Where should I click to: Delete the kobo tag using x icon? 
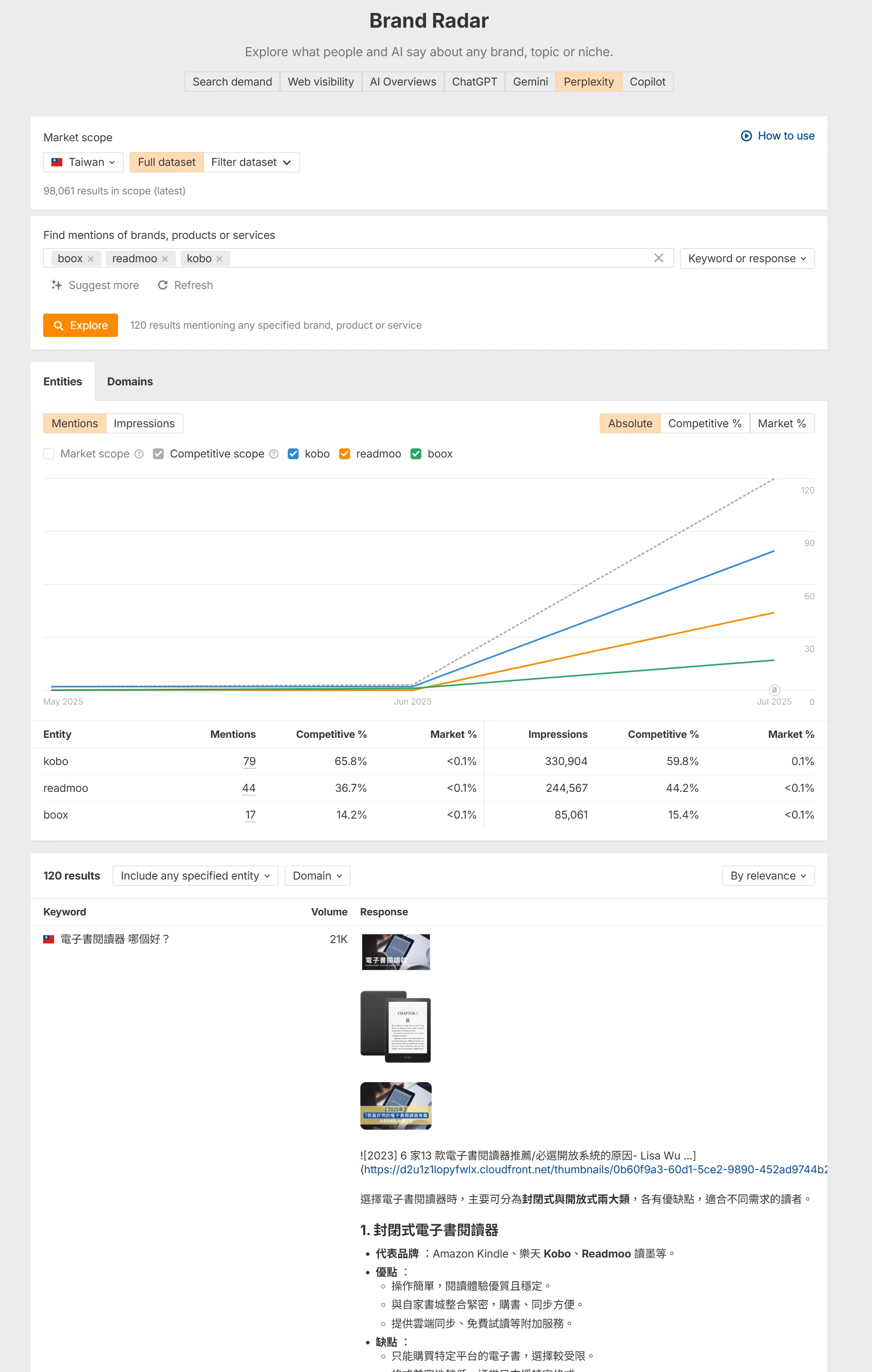(220, 259)
